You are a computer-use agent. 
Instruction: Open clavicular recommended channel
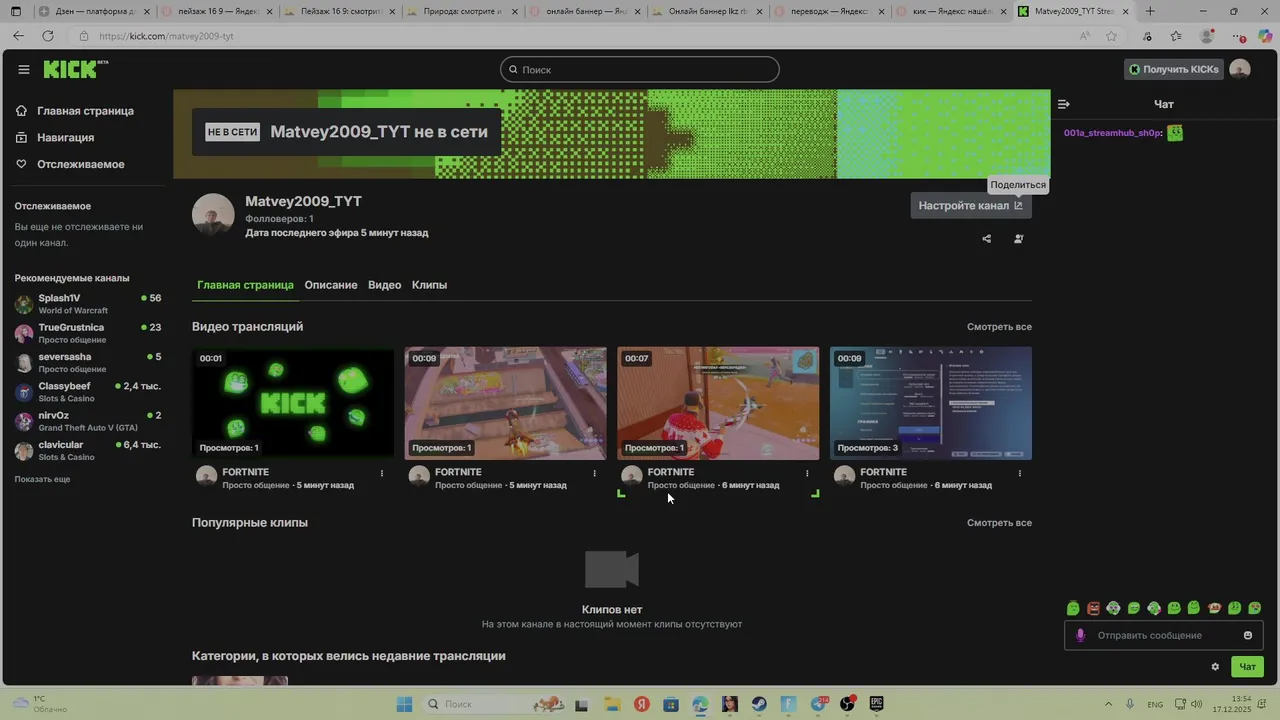[88, 450]
